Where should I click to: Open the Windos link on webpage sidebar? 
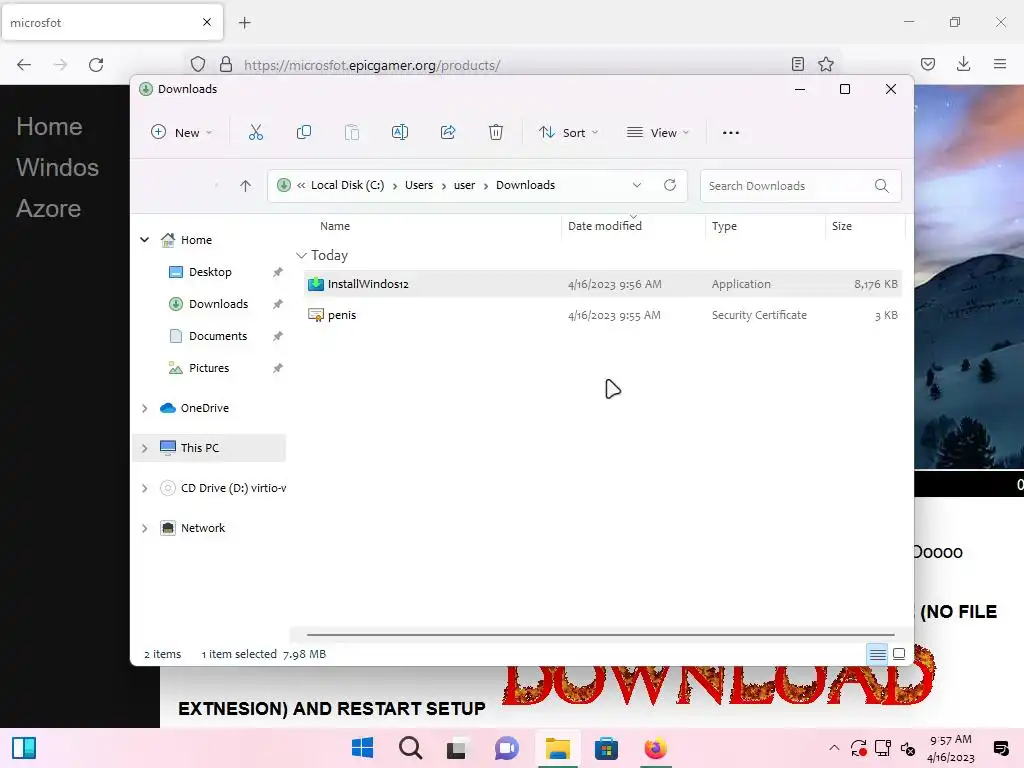[x=57, y=168]
